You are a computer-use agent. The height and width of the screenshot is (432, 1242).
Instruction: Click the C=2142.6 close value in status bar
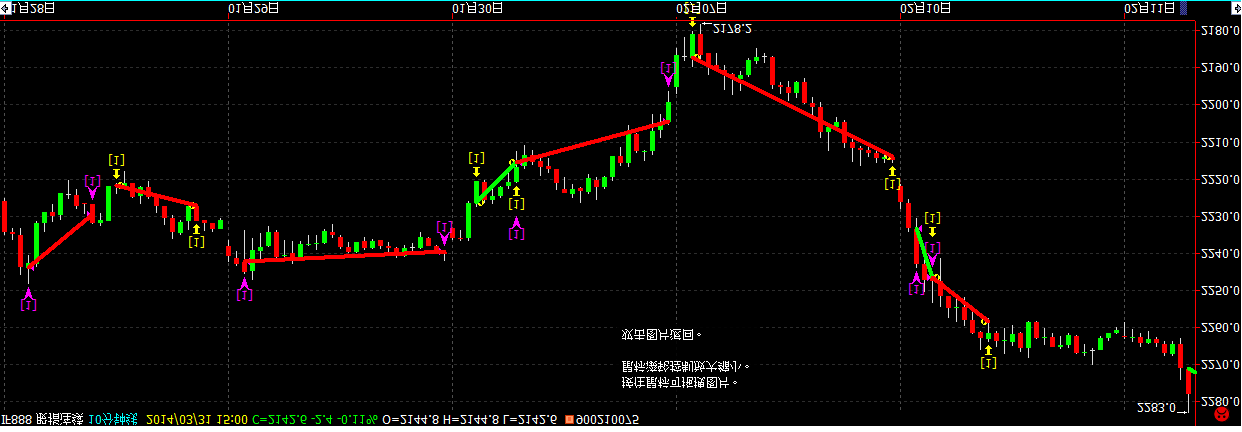(278, 419)
